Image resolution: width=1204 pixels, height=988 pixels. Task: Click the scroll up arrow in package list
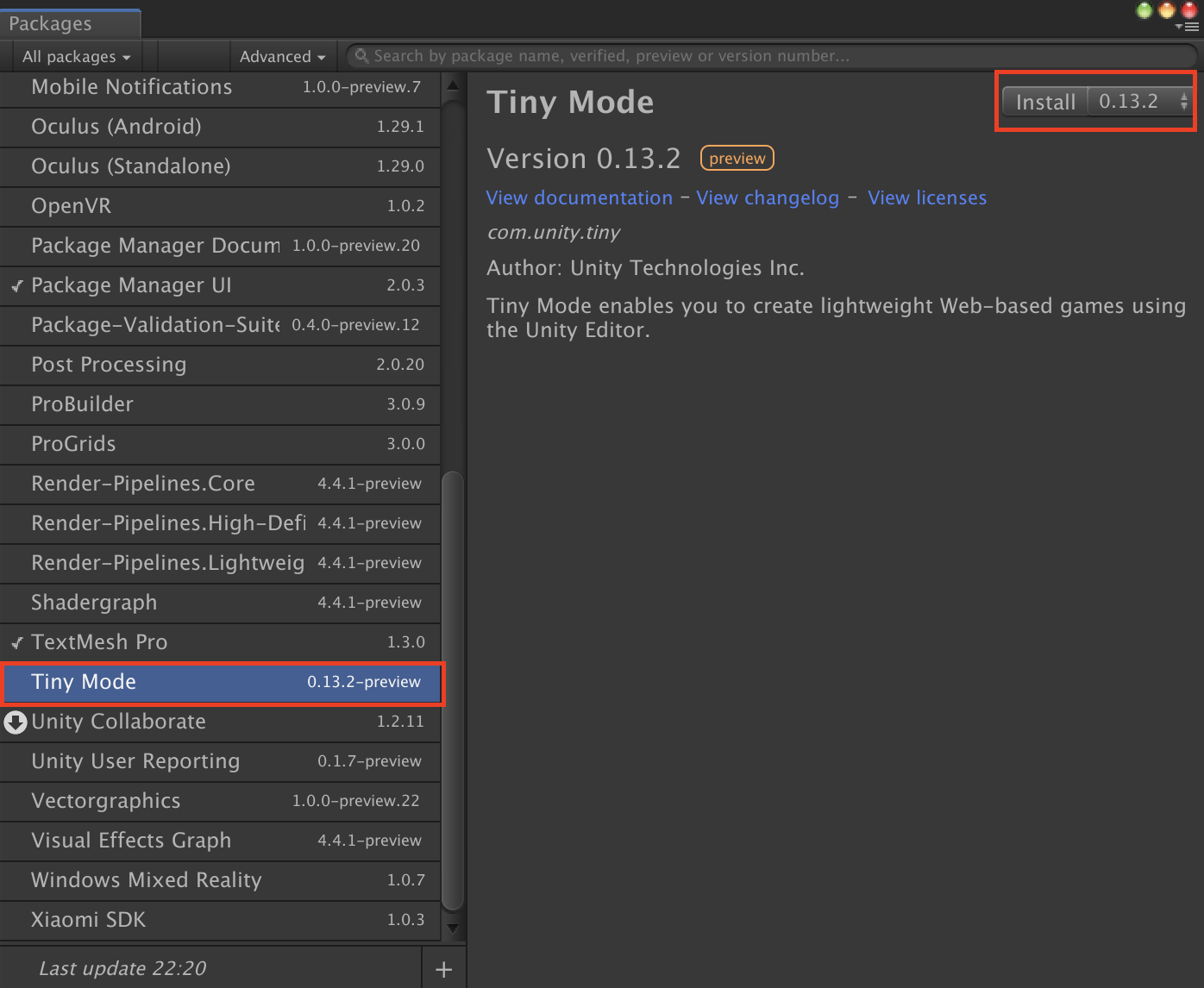pyautogui.click(x=453, y=85)
